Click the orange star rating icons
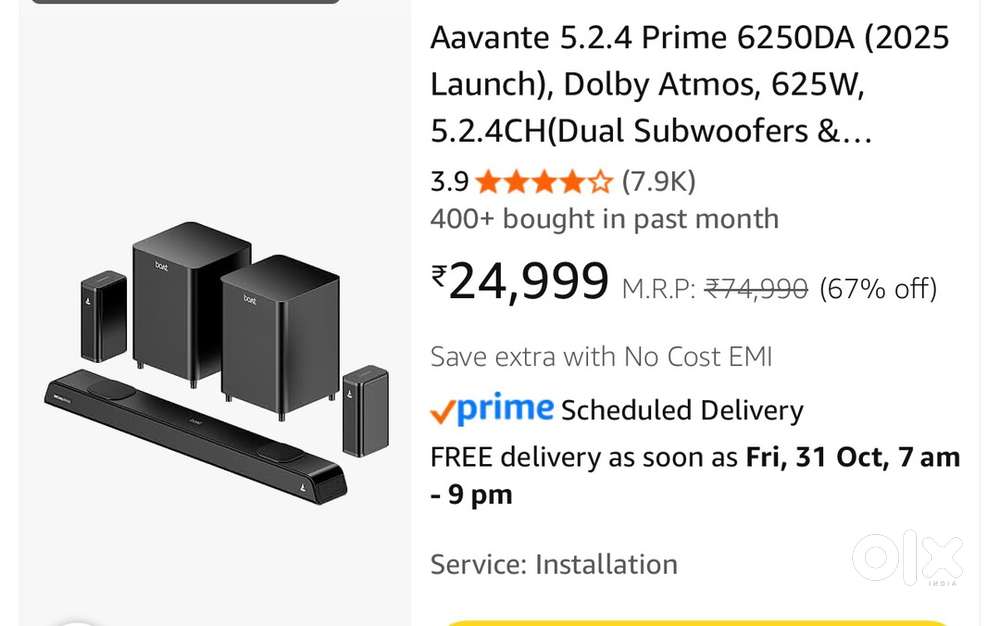 (x=543, y=182)
